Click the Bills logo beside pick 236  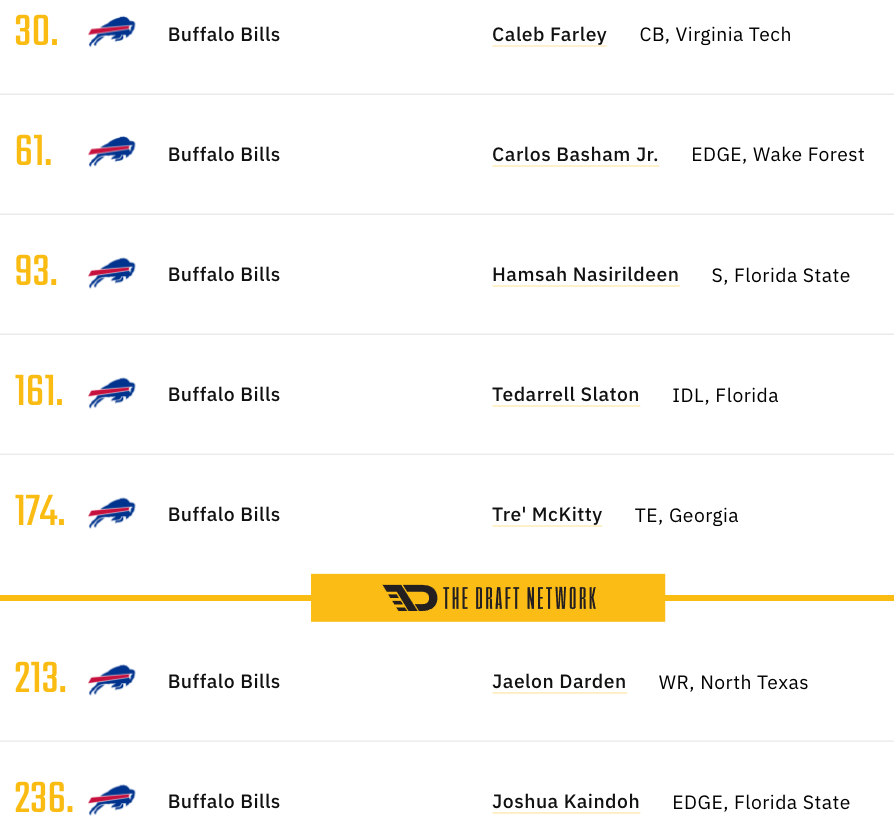click(112, 799)
